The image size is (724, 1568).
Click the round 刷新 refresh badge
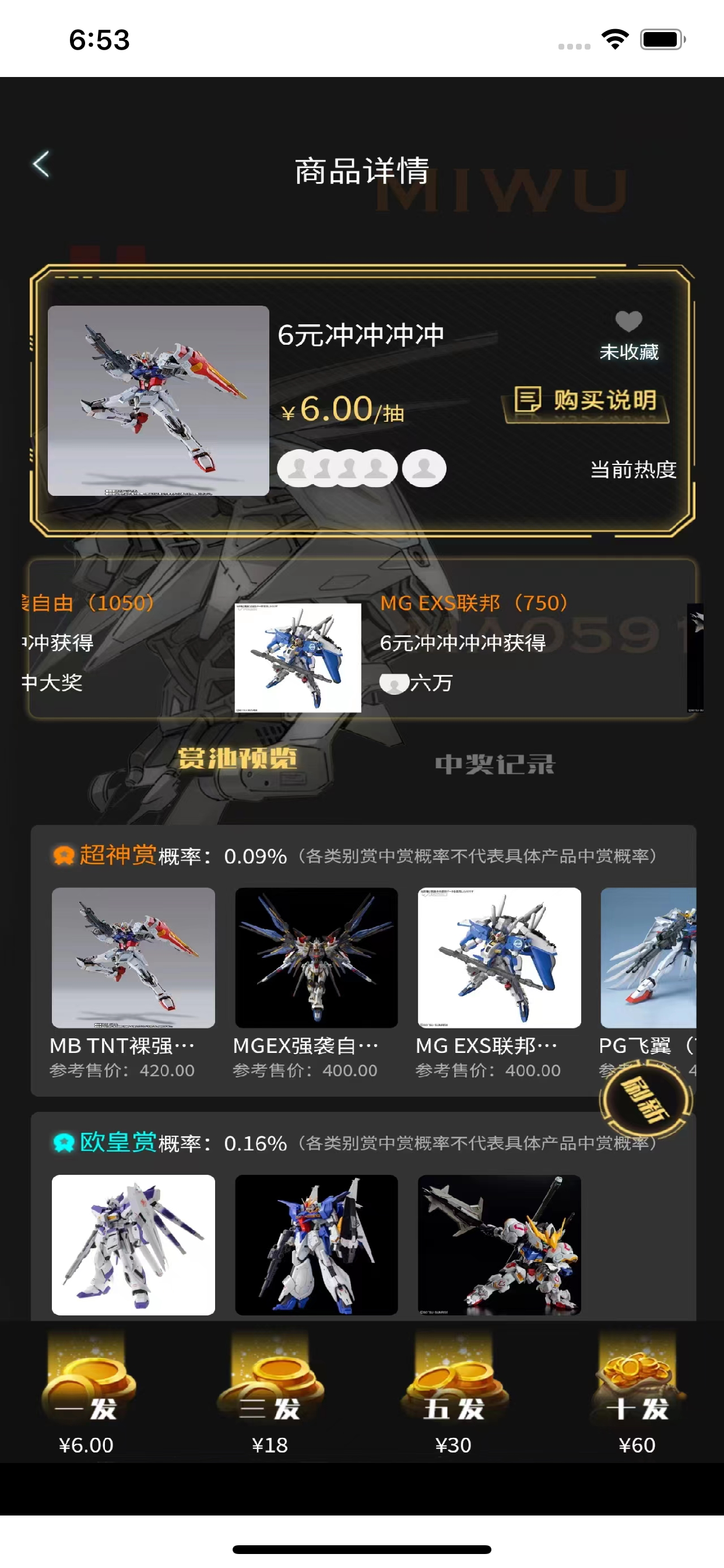click(x=645, y=1100)
